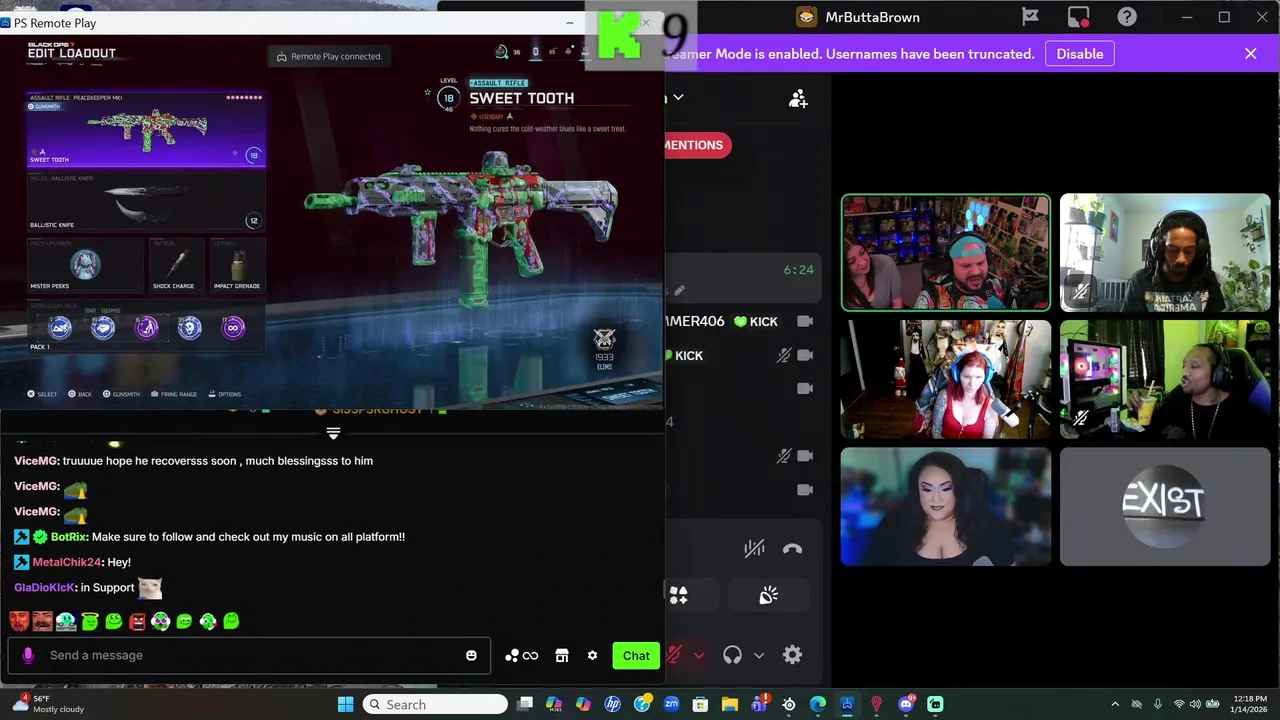The image size is (1280, 720).
Task: Open the Mister Peeks field upgrade slot
Action: point(86,265)
